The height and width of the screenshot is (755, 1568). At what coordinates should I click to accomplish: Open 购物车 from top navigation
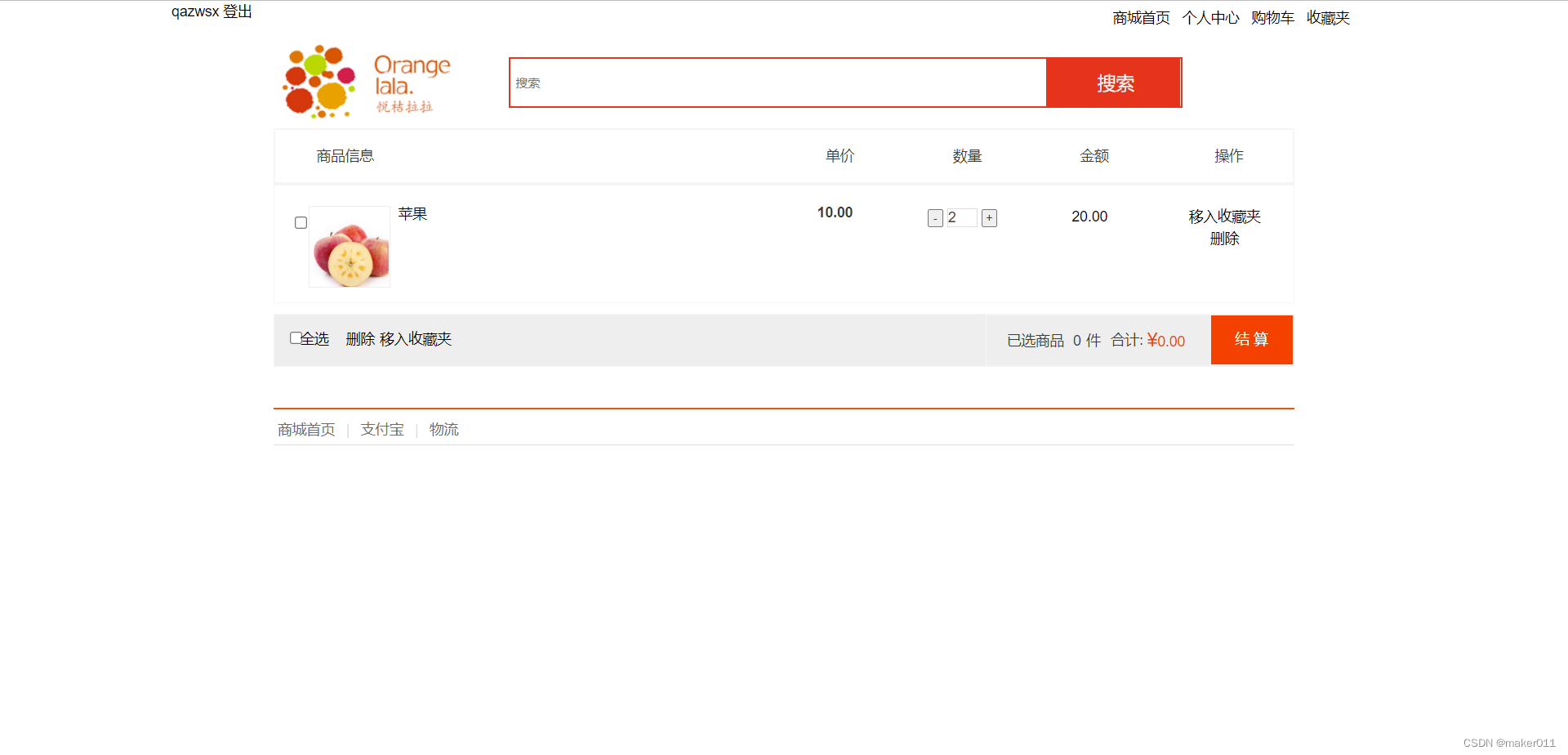(x=1272, y=18)
